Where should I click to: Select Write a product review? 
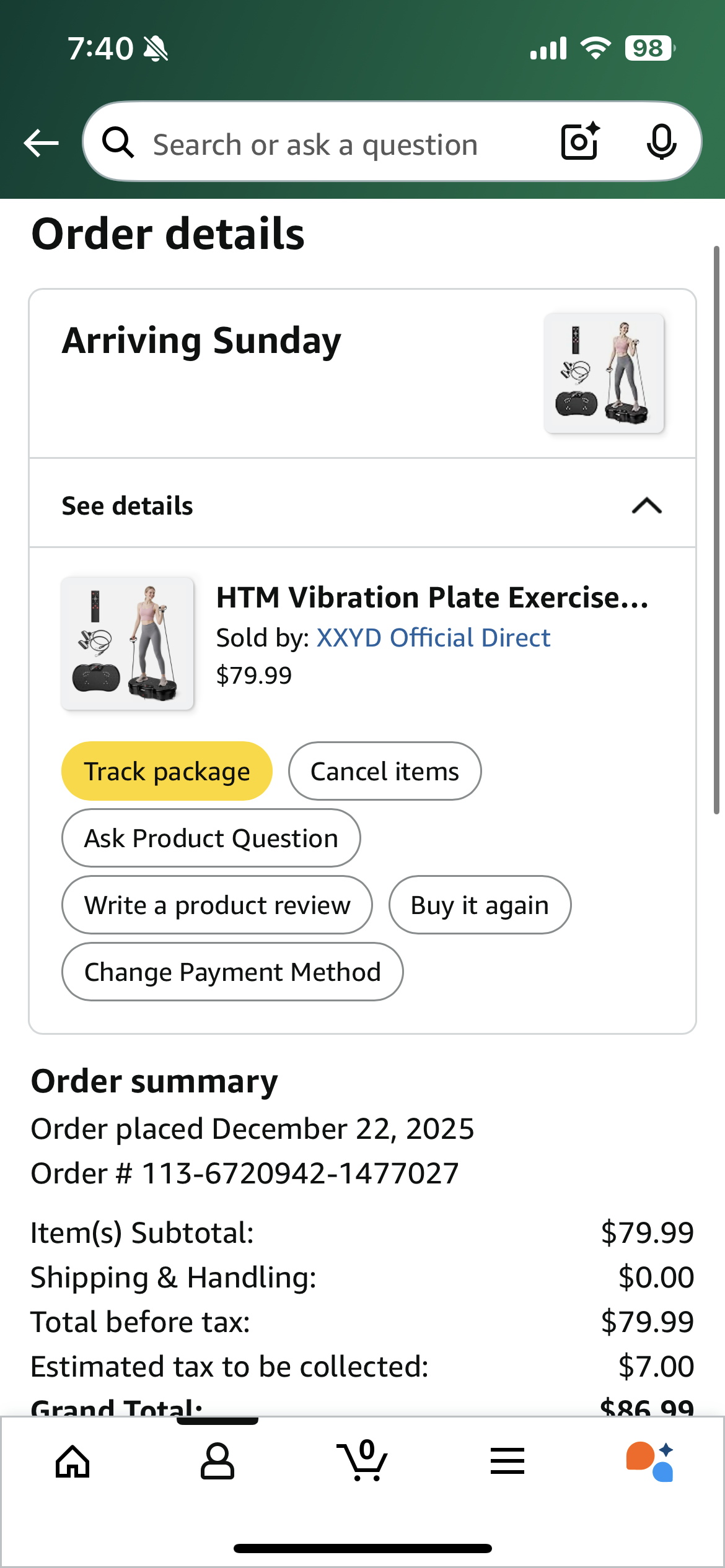pyautogui.click(x=217, y=905)
